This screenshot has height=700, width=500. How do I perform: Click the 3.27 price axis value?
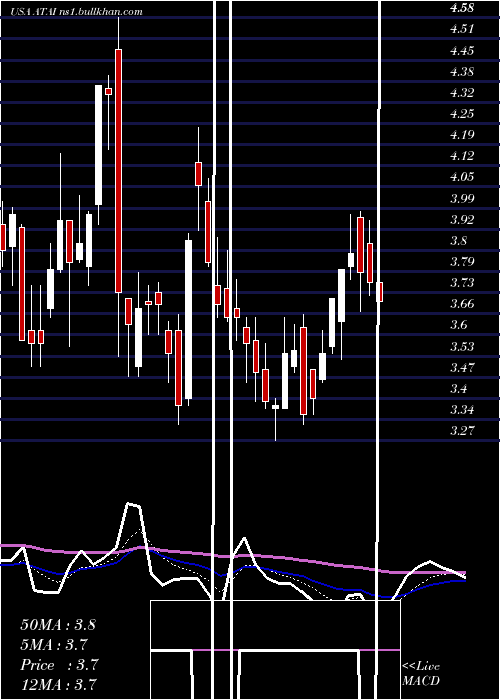click(x=462, y=431)
